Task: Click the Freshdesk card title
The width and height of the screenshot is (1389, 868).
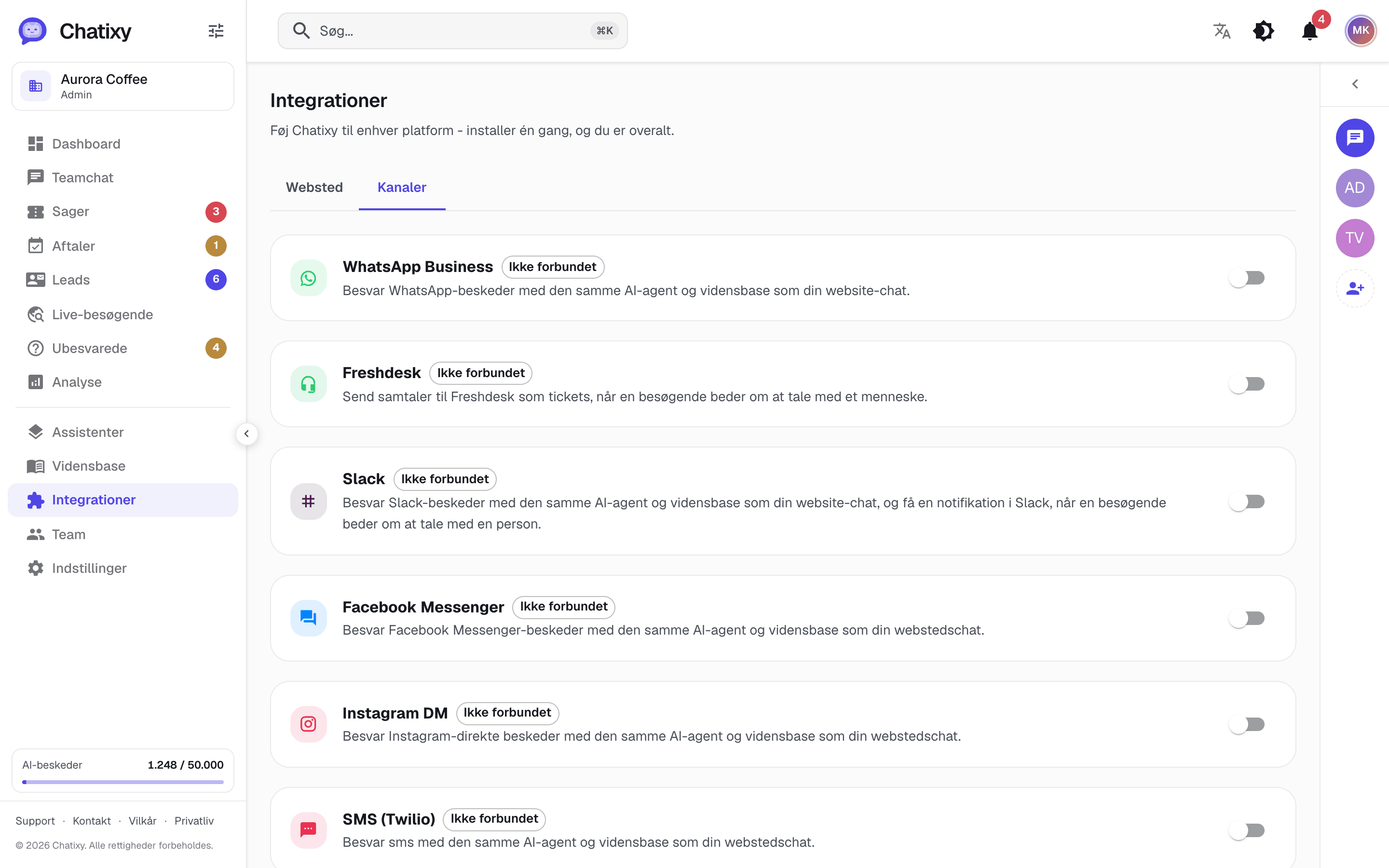Action: [x=381, y=373]
